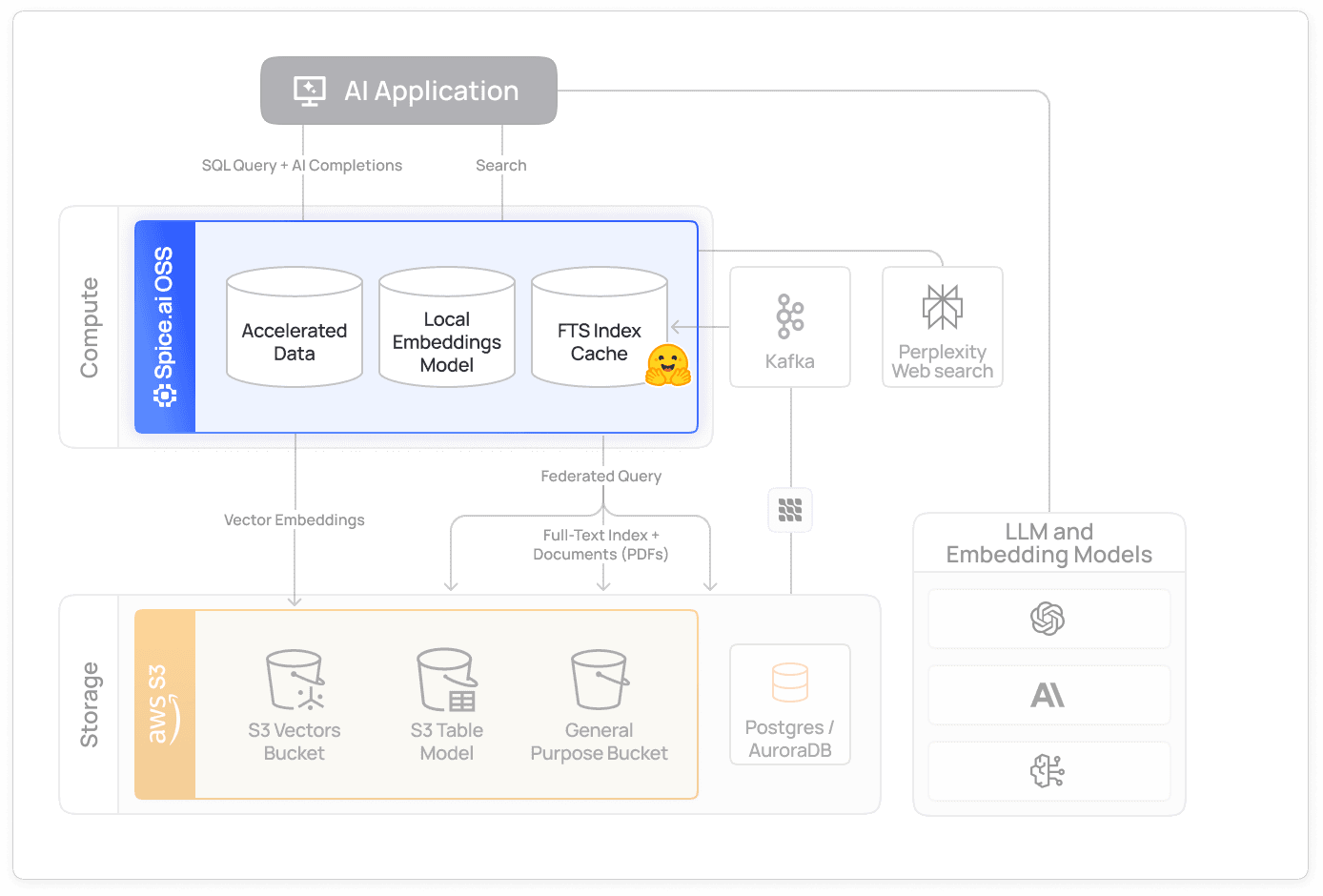The image size is (1323, 896).
Task: Click the monitor icon in AI Application header
Action: 308,91
